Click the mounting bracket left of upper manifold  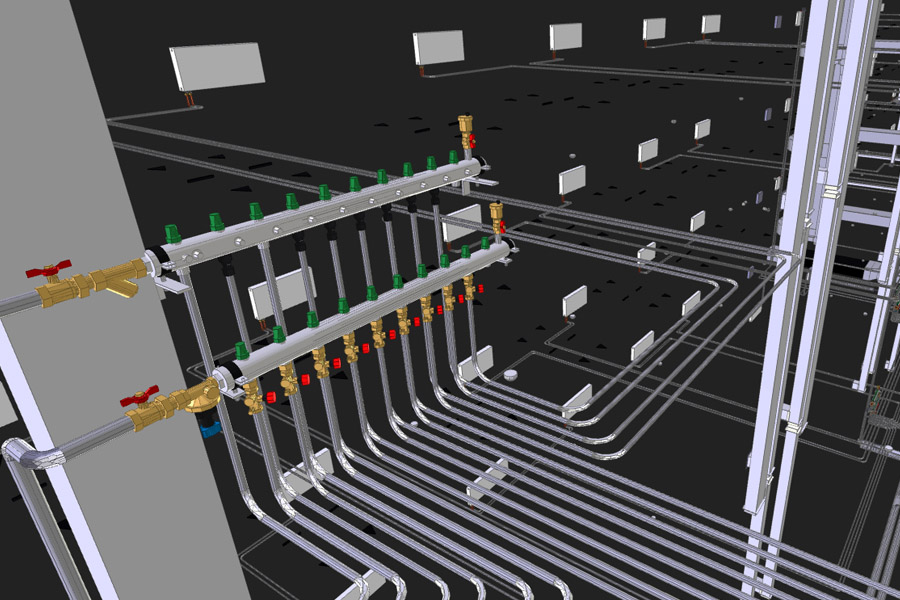point(173,286)
